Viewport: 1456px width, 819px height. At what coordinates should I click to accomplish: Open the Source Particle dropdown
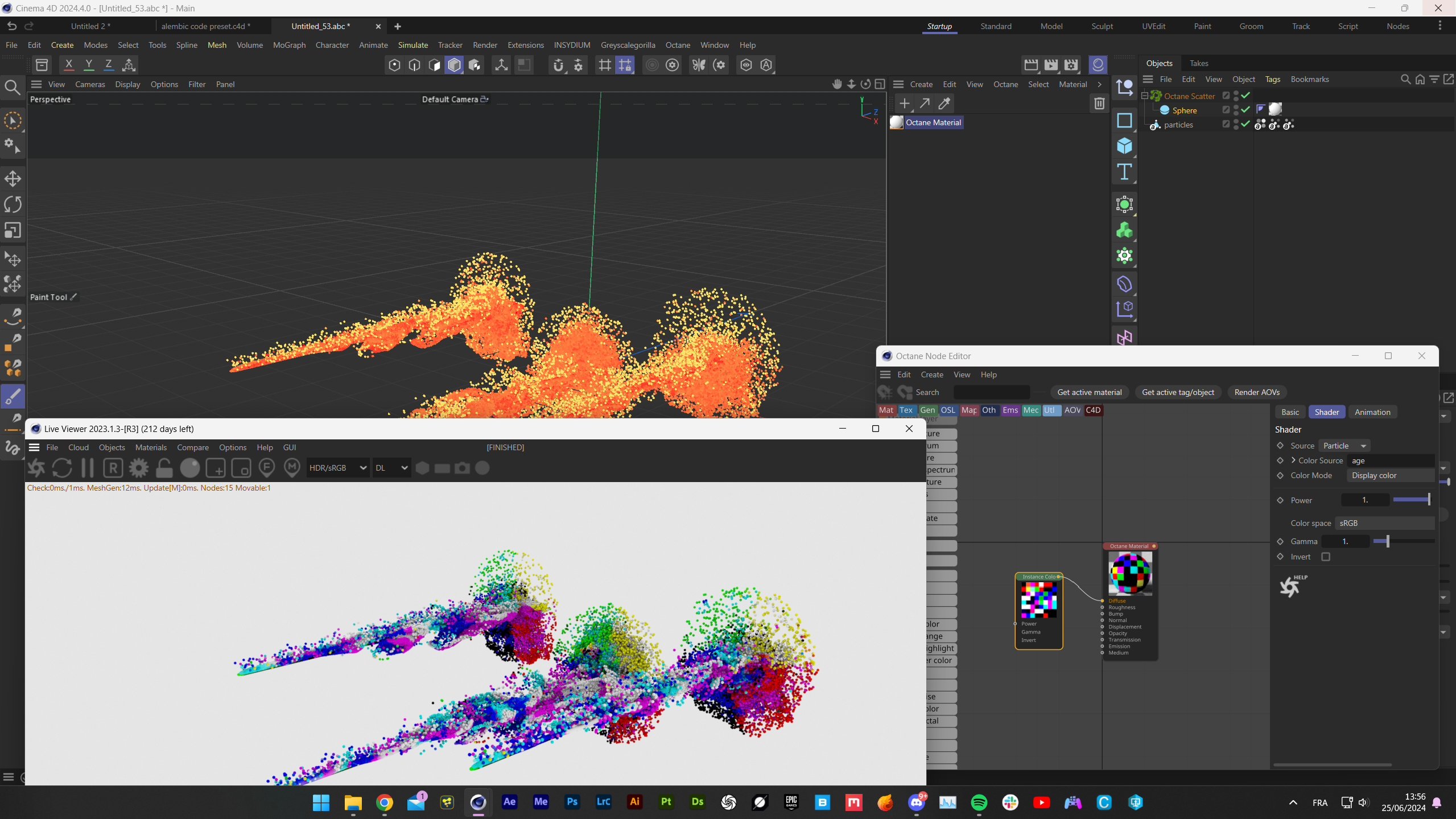point(1344,446)
